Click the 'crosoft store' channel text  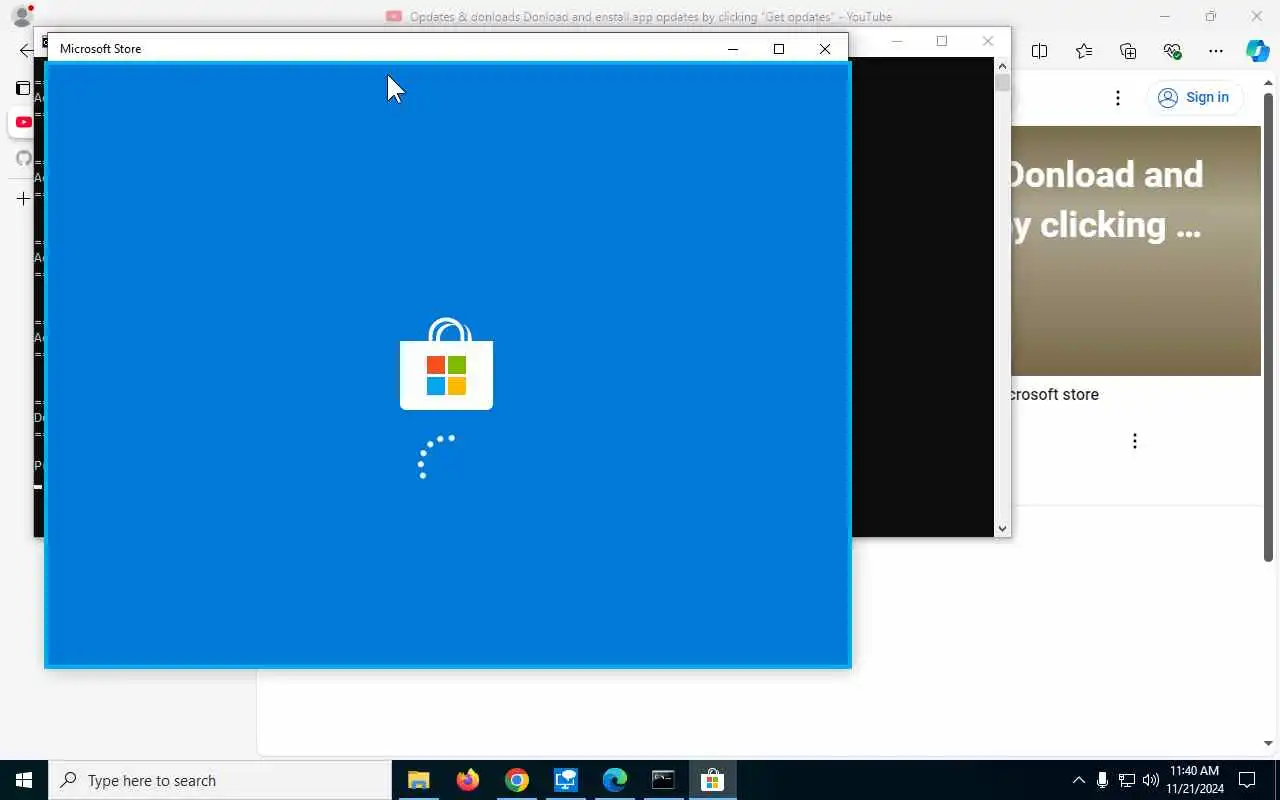1054,394
